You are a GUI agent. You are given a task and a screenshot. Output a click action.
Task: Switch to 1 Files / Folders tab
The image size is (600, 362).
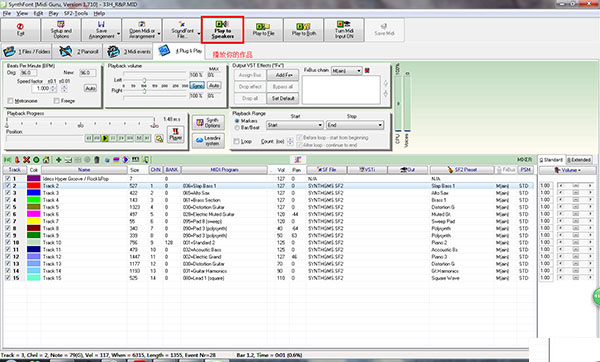click(x=27, y=51)
